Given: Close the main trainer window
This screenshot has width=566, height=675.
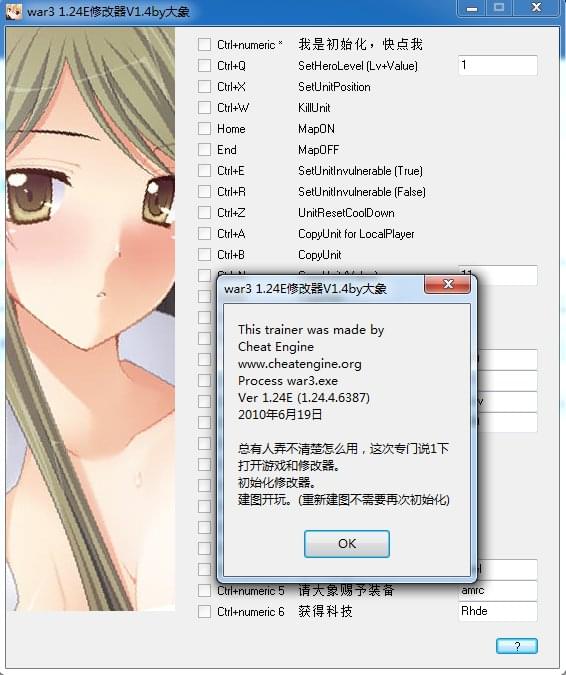Looking at the screenshot, I should point(536,8).
